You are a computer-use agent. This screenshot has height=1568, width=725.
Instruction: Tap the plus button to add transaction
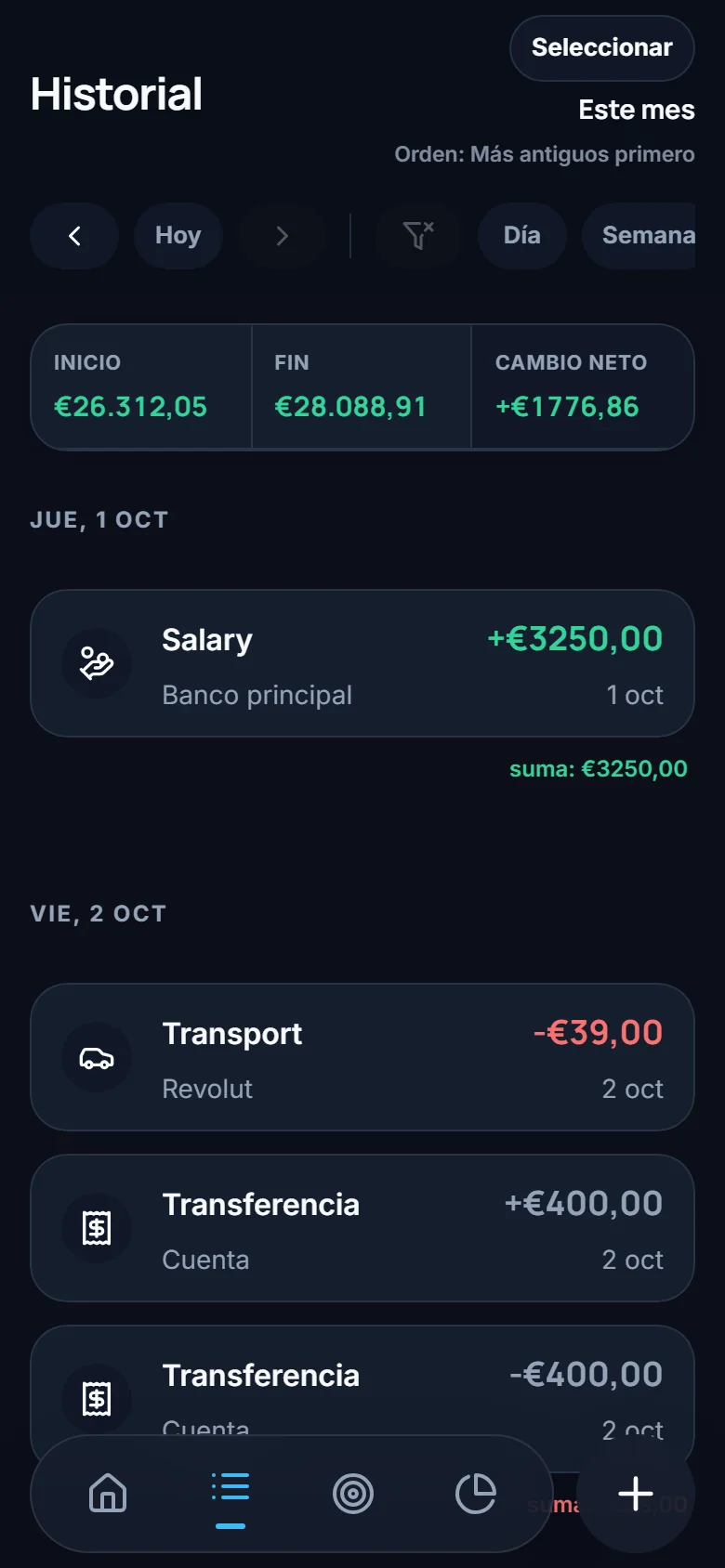click(636, 1494)
